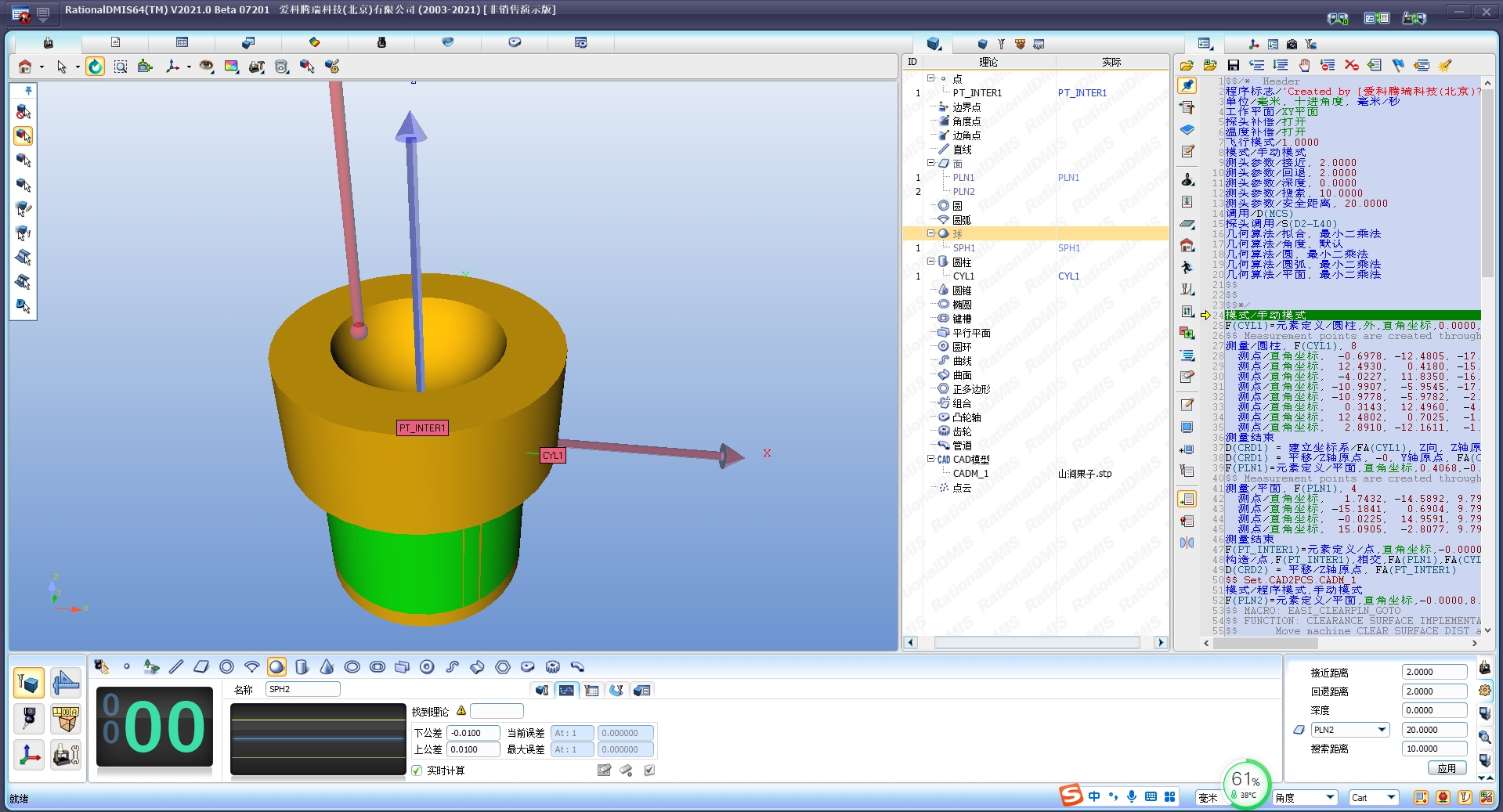Choose the cylinder feature icon in the measurement toolbar
Viewport: 1503px width, 812px height.
(x=302, y=667)
